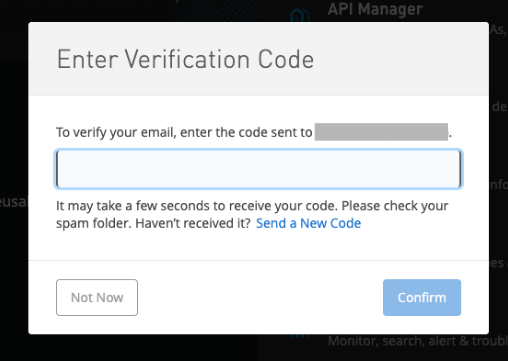Viewport: 508px width, 361px height.
Task: Click the partial 'de' text at right edge
Action: tap(500, 107)
